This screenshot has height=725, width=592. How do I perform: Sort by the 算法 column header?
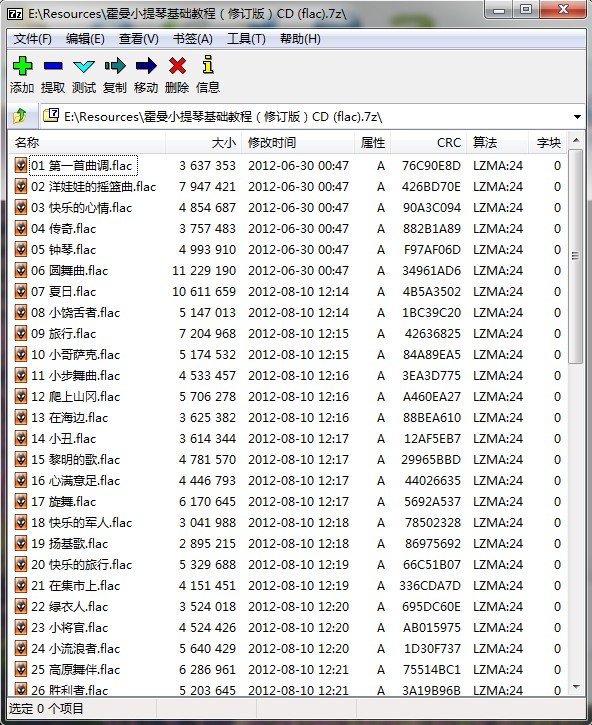coord(498,142)
